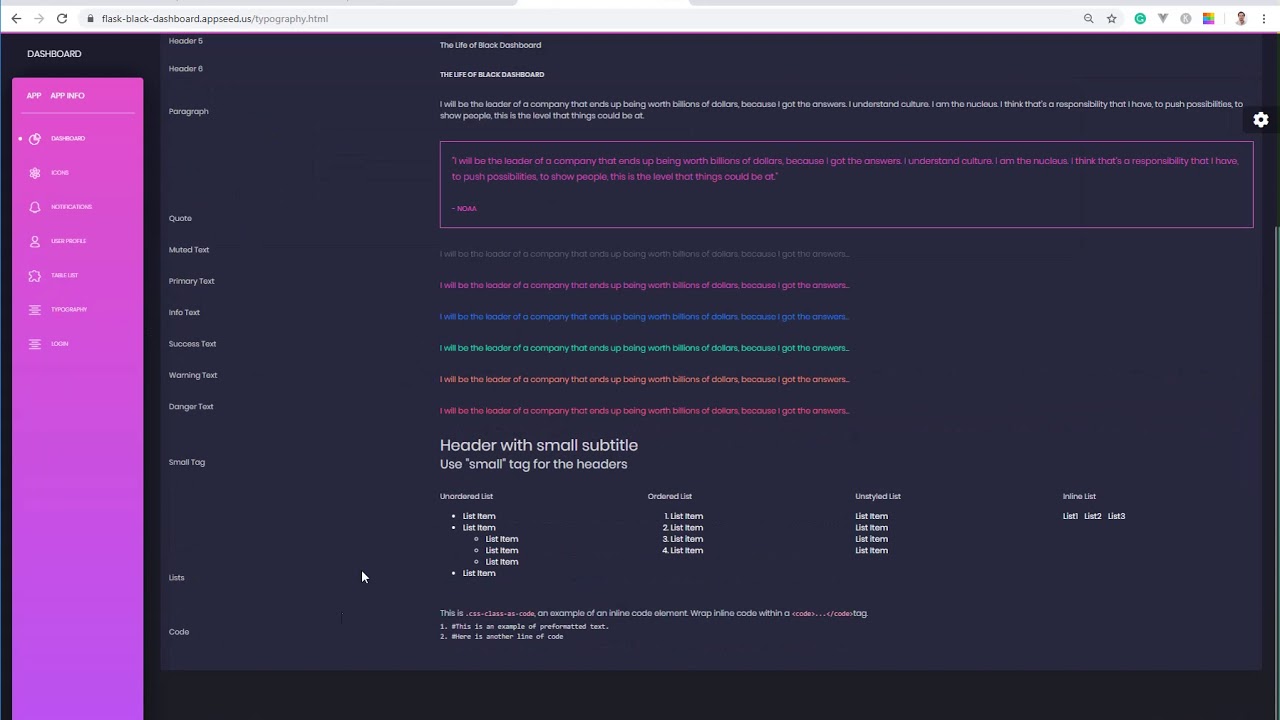Click the Login icon in sidebar

coord(35,344)
